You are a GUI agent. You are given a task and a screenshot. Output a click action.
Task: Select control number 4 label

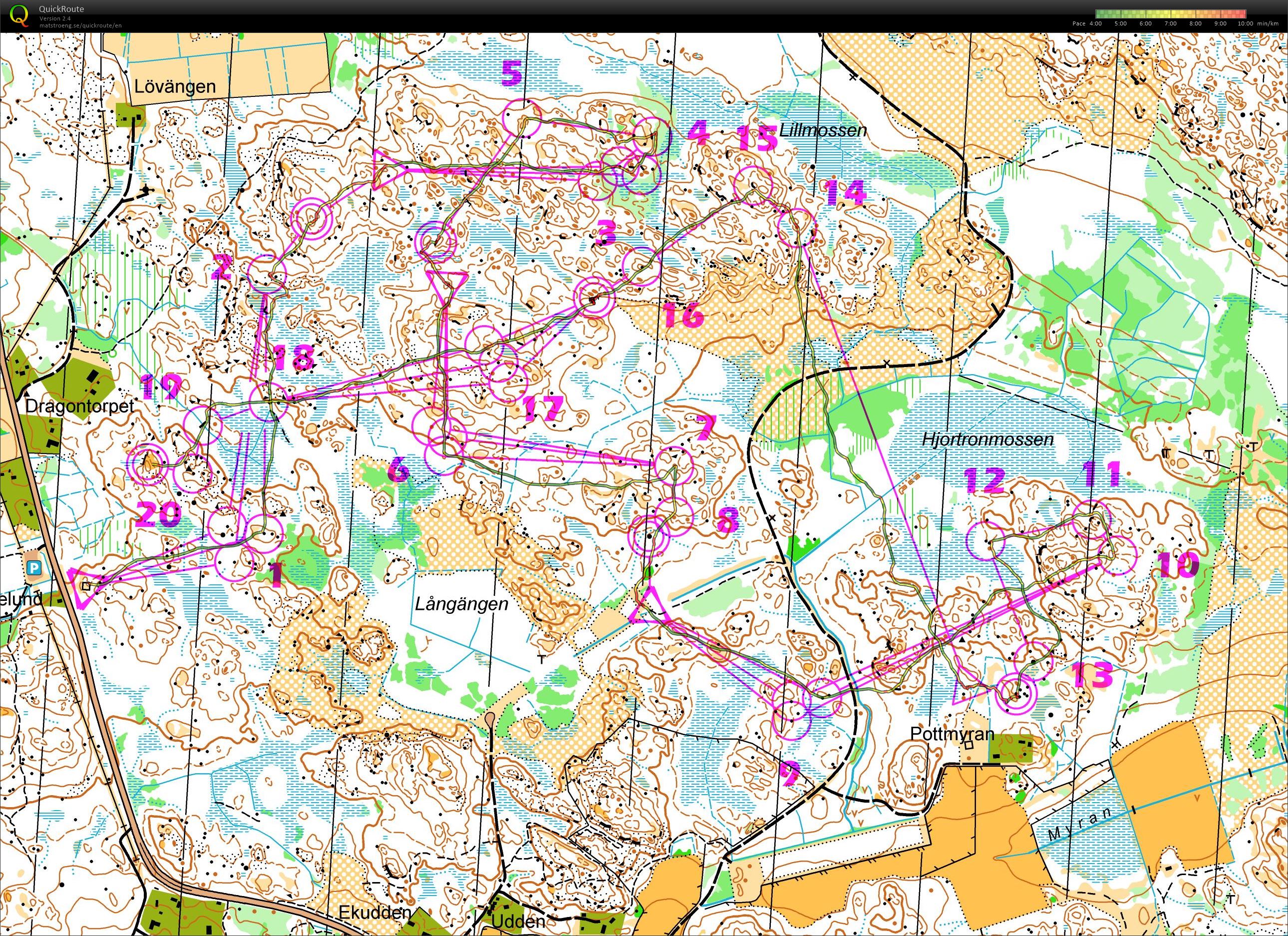click(x=698, y=132)
